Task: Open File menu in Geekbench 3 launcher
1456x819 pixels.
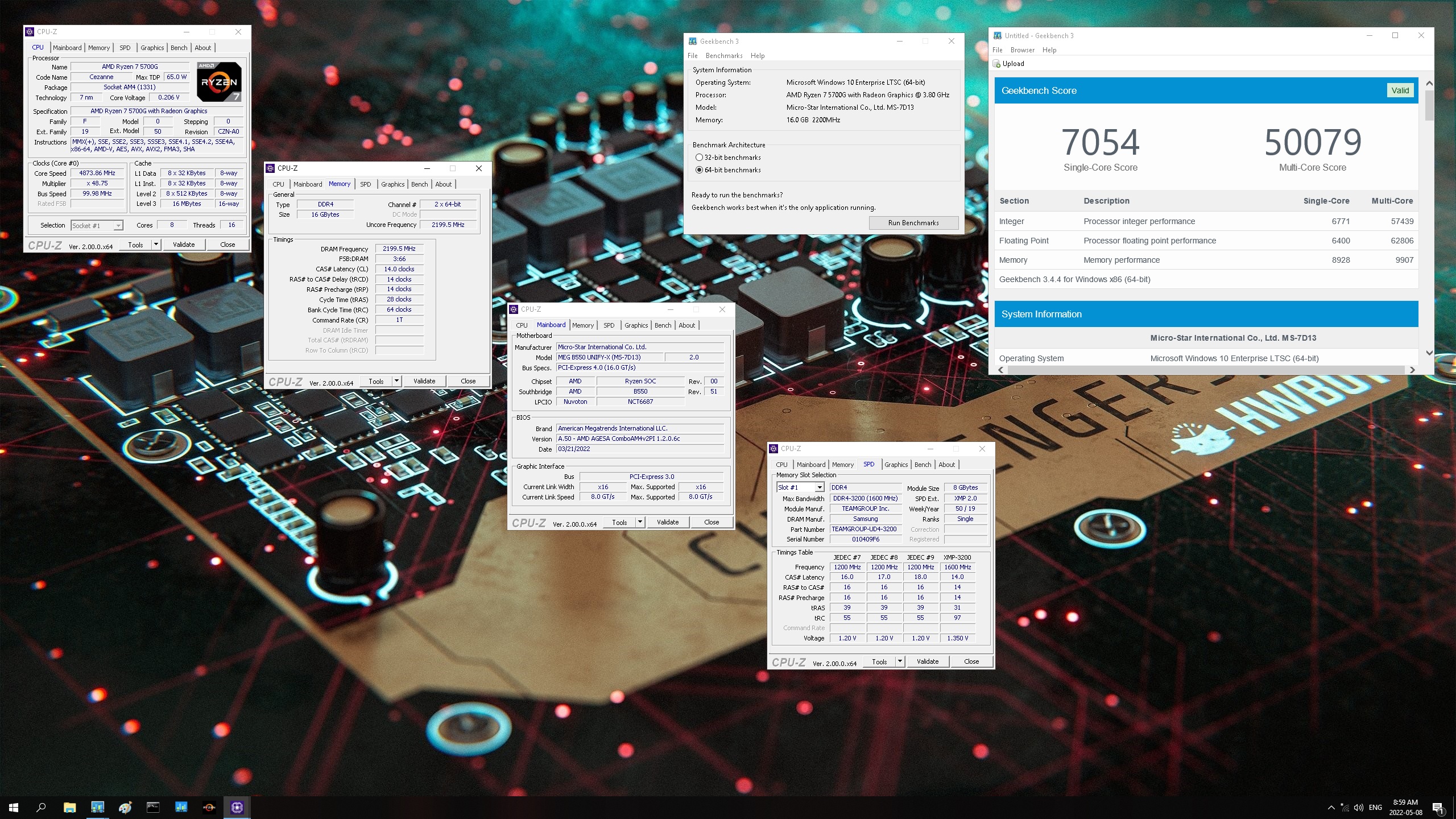Action: click(693, 56)
